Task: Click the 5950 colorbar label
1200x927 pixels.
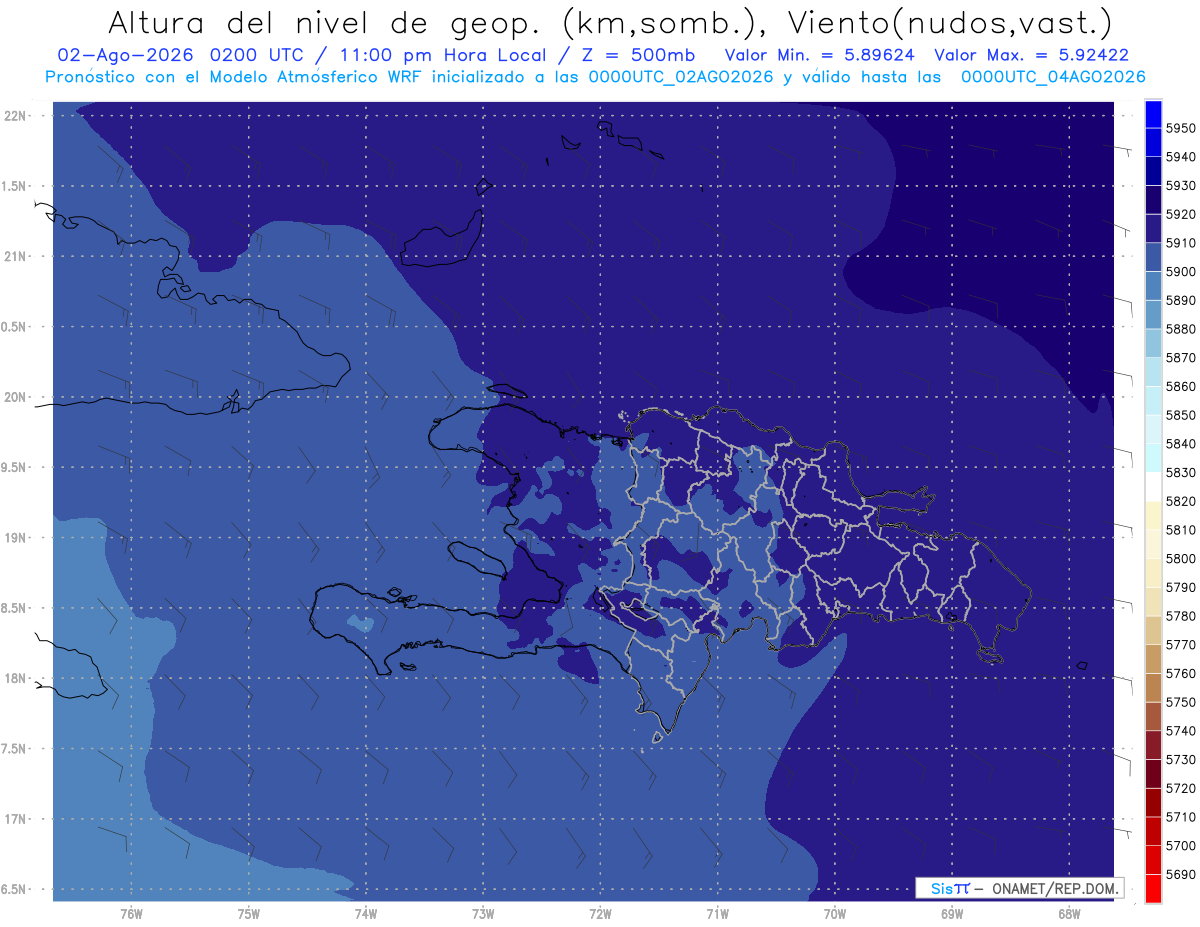Action: (x=1181, y=128)
